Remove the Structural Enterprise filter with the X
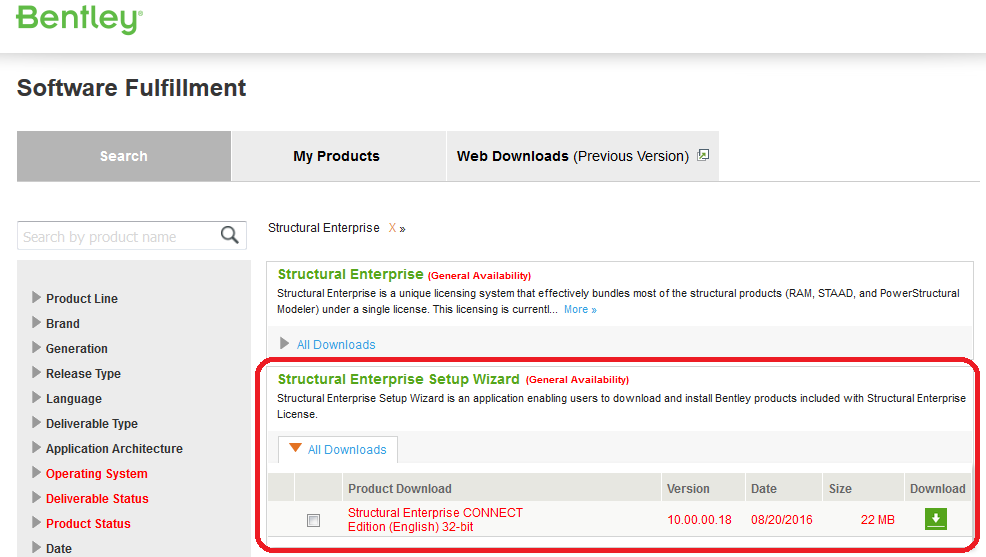The width and height of the screenshot is (986, 557). 392,228
